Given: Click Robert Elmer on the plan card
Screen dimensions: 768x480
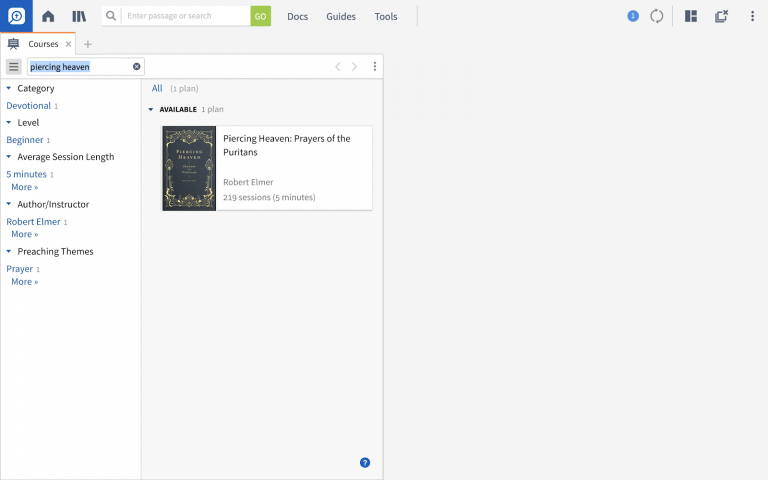Looking at the screenshot, I should [x=248, y=182].
